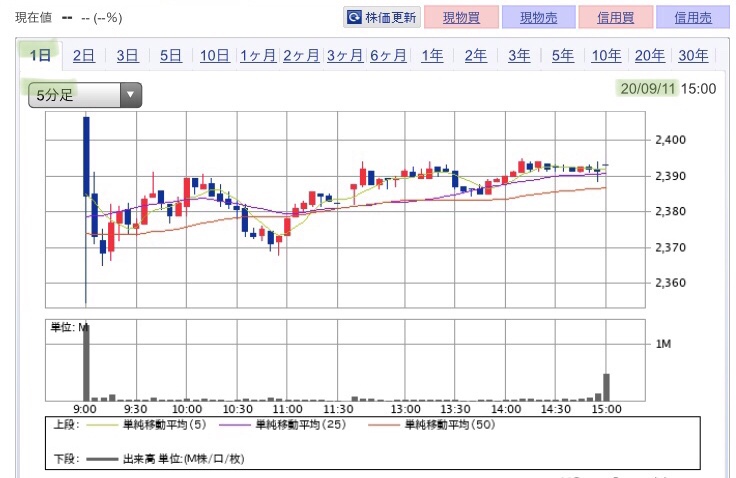Click the 10:00 time axis label
The width and height of the screenshot is (736, 478).
(x=187, y=409)
